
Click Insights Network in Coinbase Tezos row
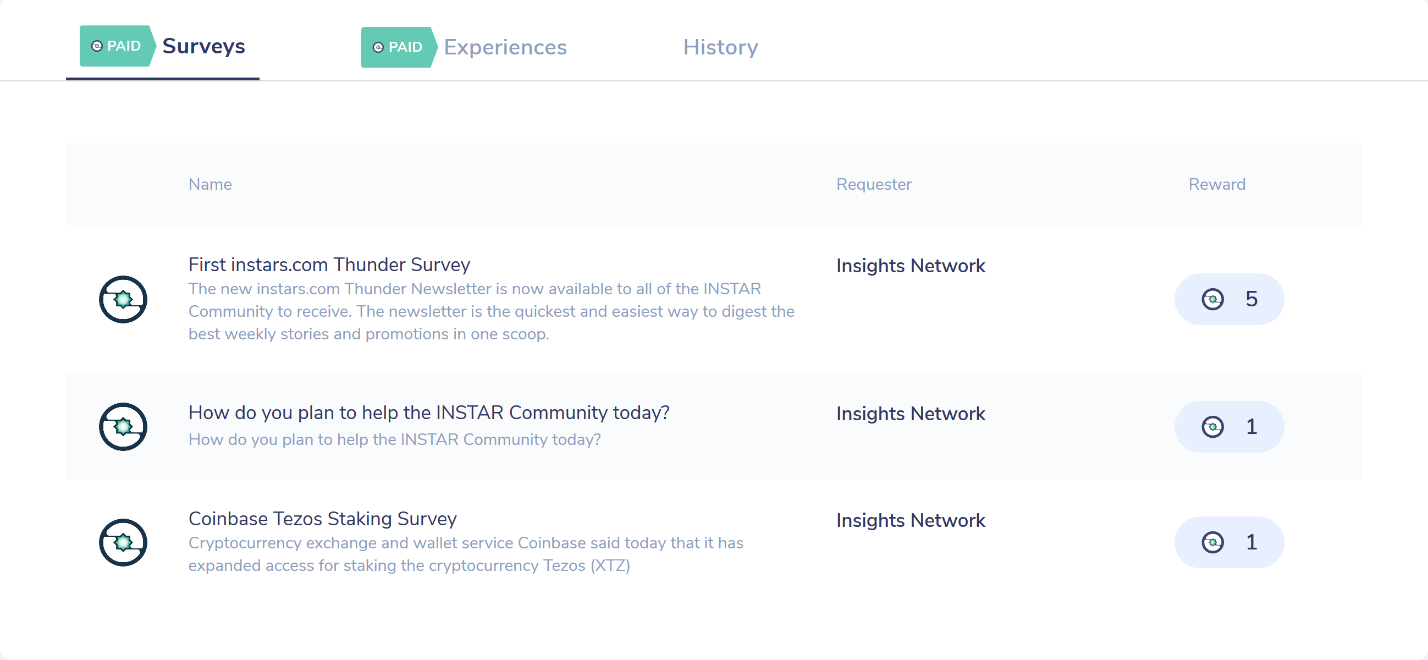(x=911, y=521)
